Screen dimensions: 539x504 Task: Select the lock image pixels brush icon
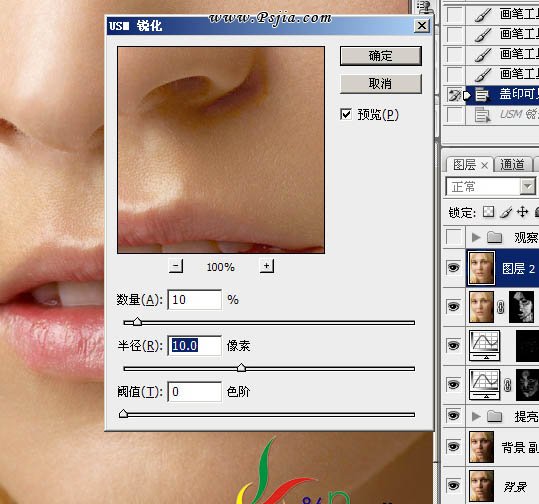click(x=506, y=212)
